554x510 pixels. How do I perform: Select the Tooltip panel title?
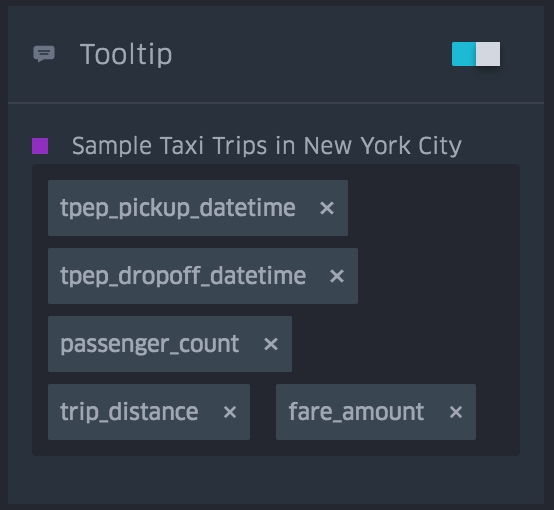coord(126,54)
